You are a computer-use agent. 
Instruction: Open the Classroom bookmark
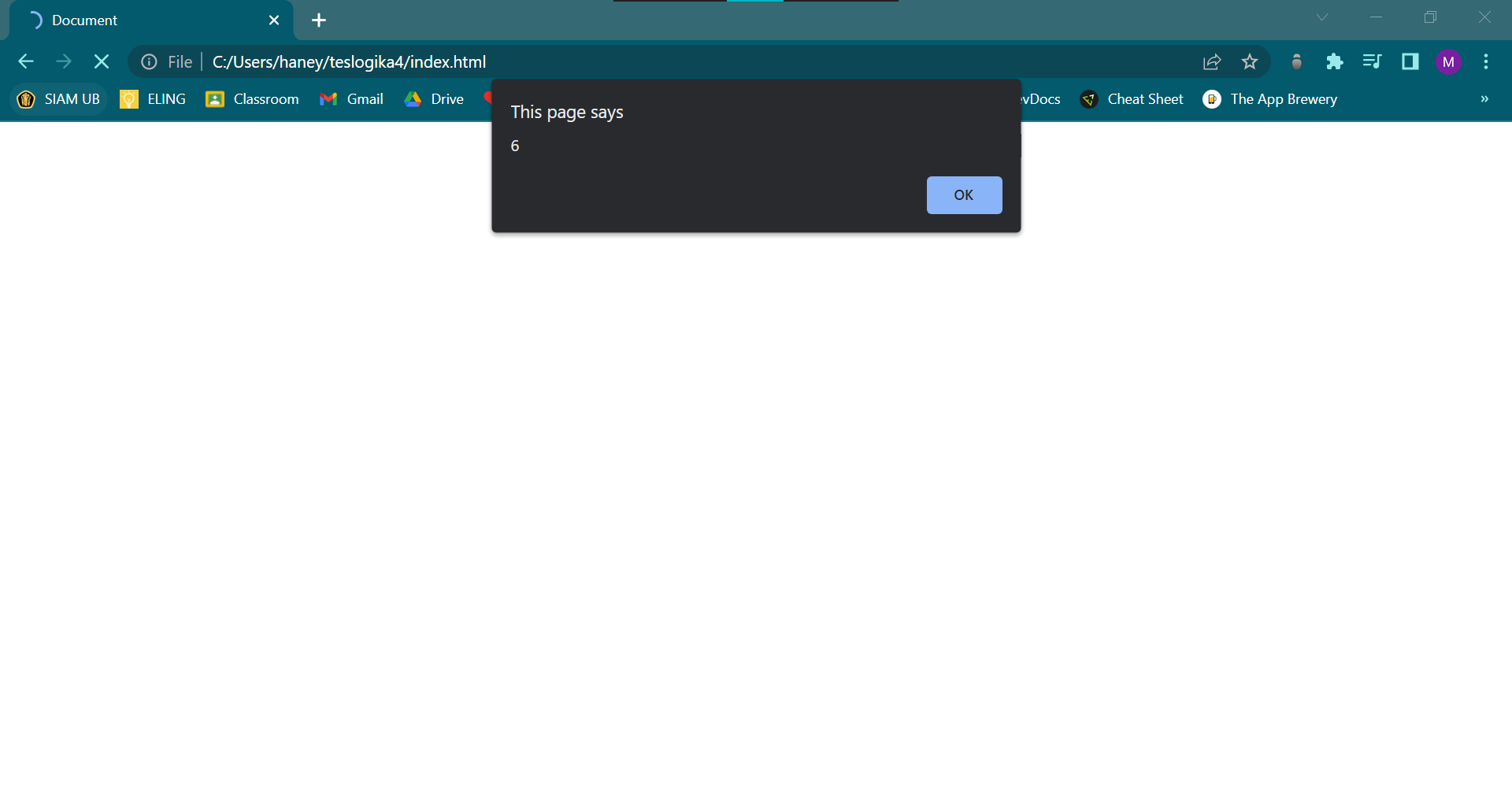[x=252, y=99]
